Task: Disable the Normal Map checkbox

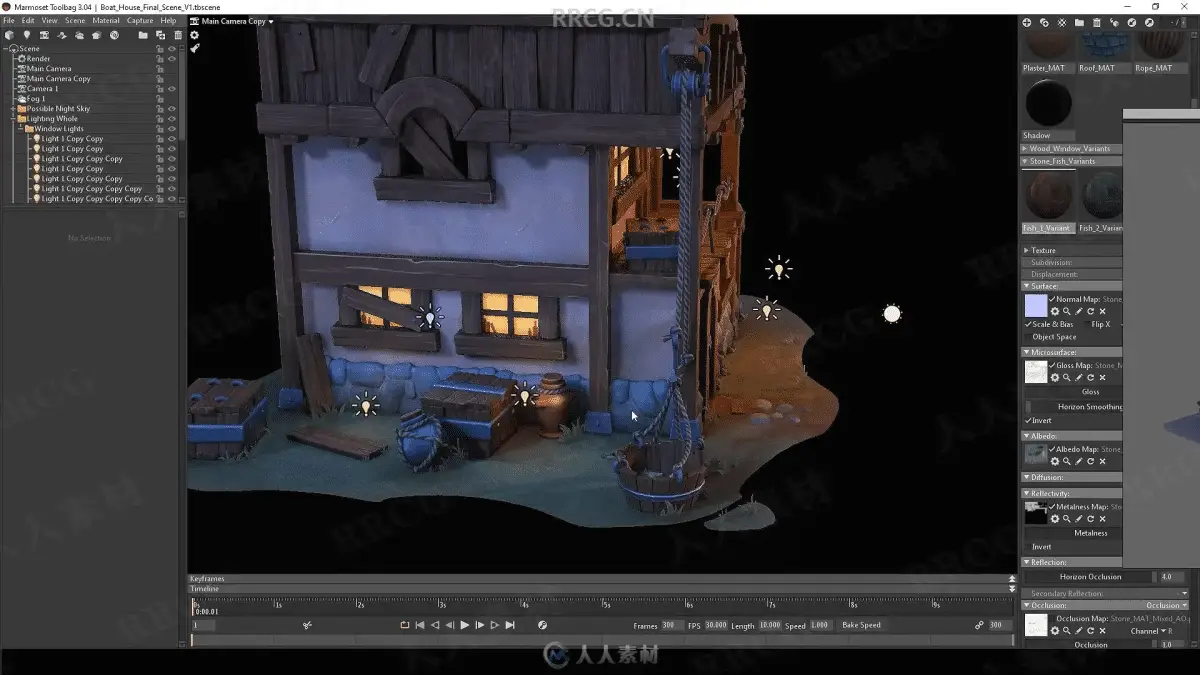Action: click(1053, 299)
